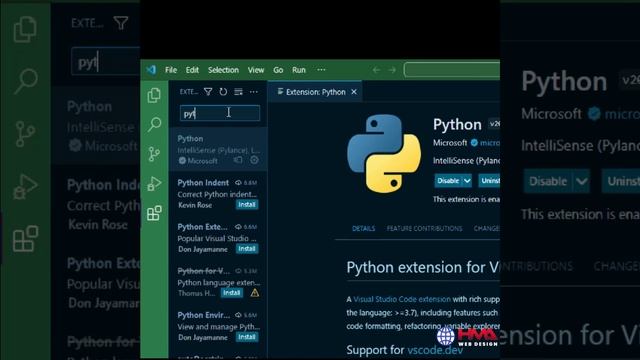Open the micro... publisher link
640x360 pixels.
[490, 143]
